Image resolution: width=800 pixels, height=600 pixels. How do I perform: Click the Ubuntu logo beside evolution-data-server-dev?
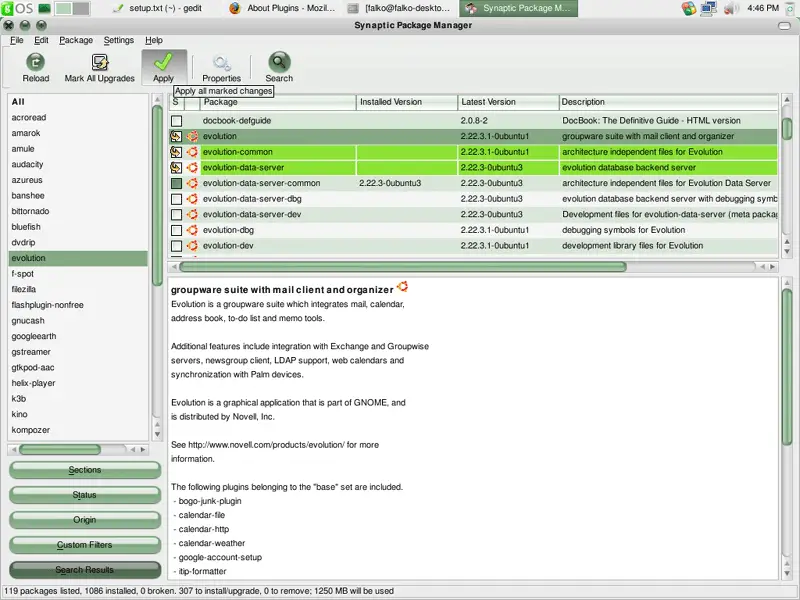tap(192, 214)
